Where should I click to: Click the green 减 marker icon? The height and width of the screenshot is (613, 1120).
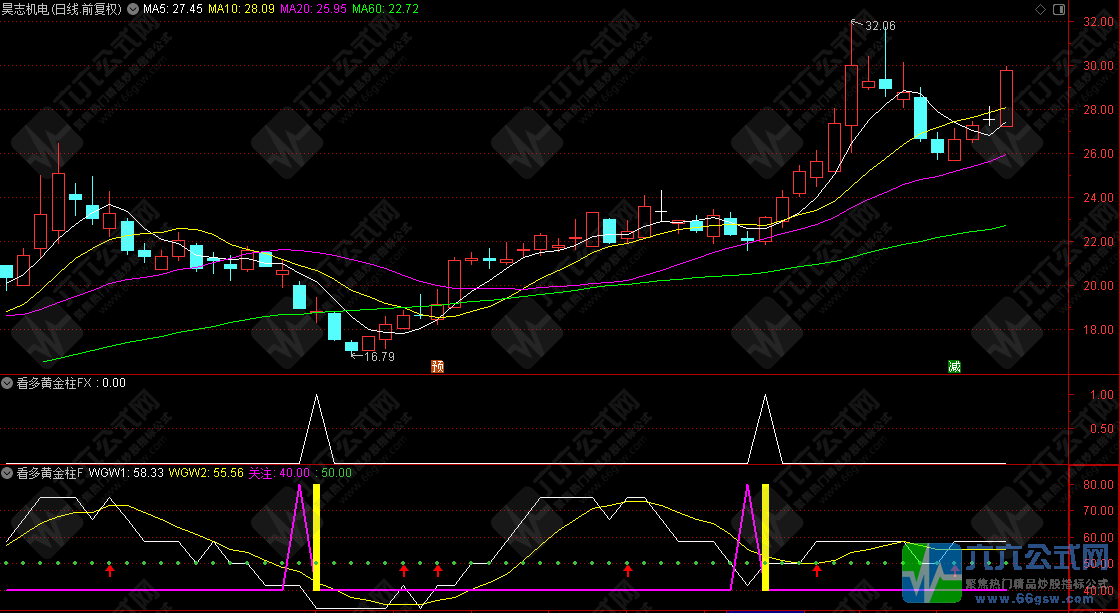point(954,366)
